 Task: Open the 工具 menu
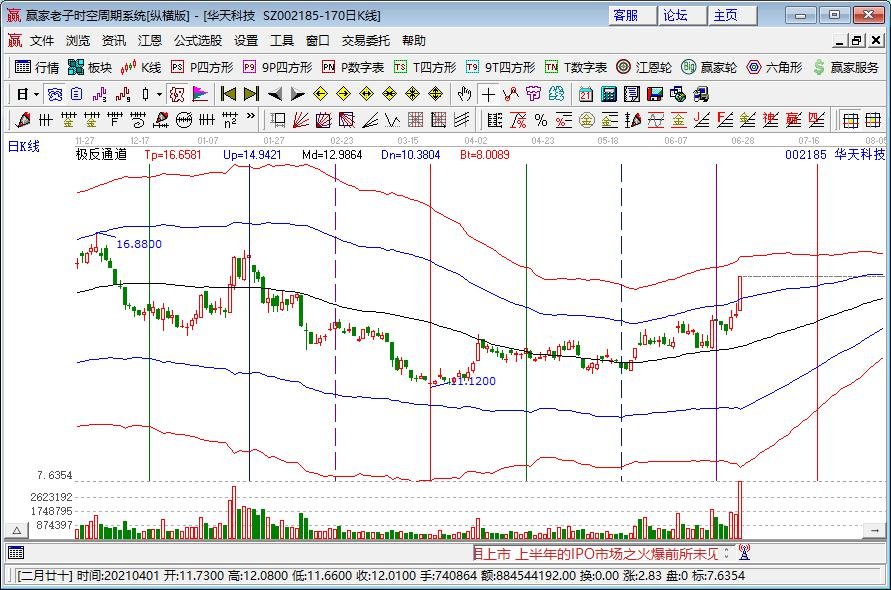282,41
